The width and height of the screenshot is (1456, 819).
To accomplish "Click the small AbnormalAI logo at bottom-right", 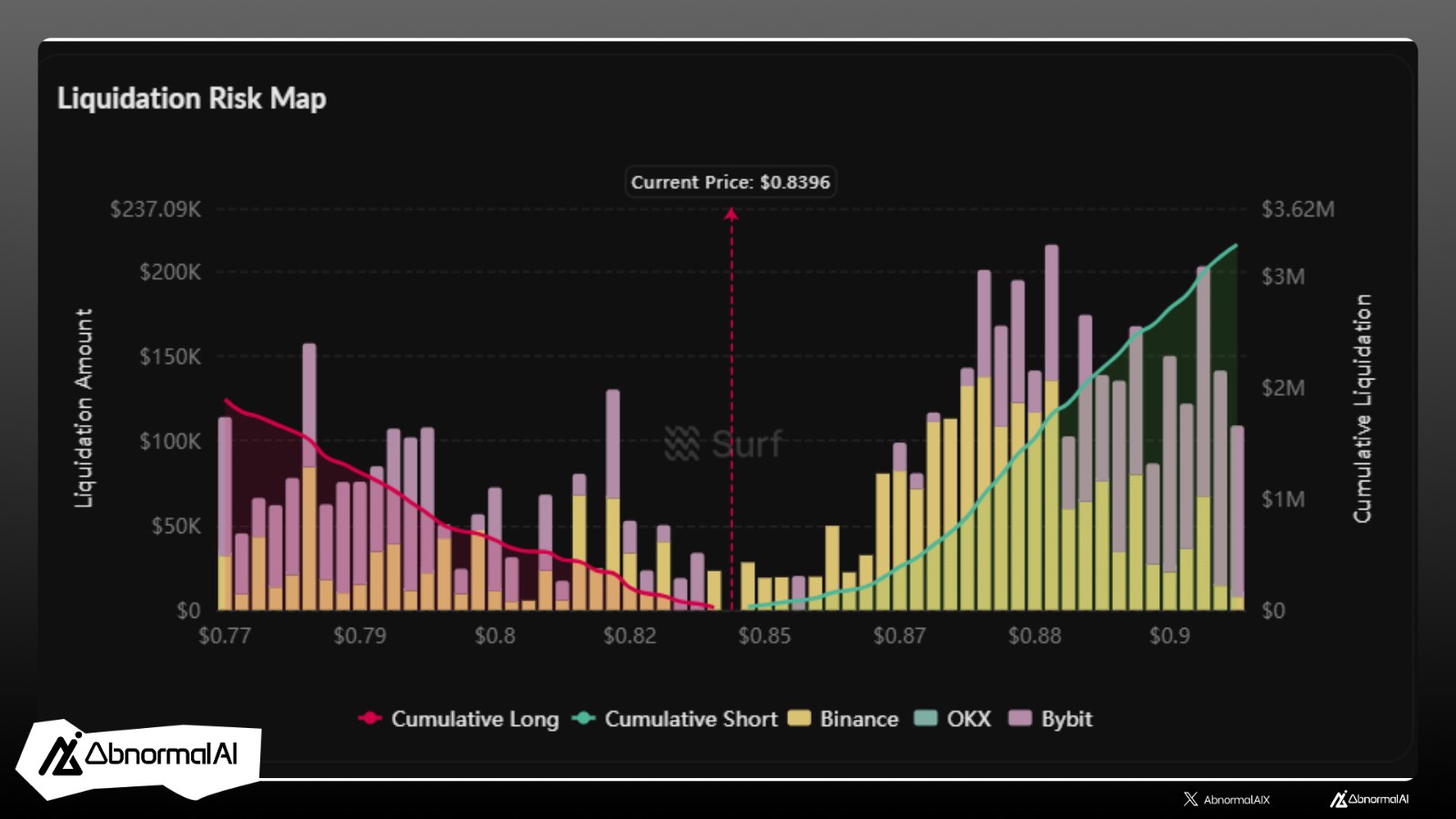I will click(x=1369, y=799).
